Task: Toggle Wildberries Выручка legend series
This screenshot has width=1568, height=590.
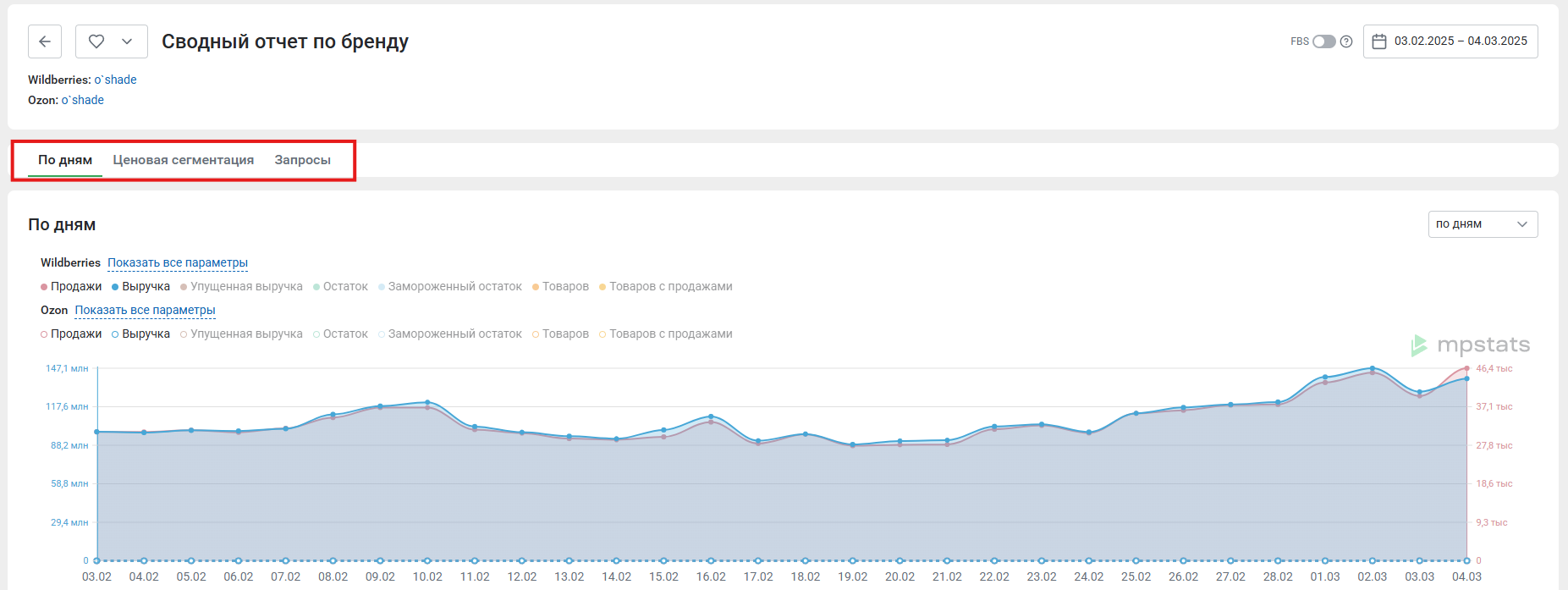Action: tap(140, 286)
